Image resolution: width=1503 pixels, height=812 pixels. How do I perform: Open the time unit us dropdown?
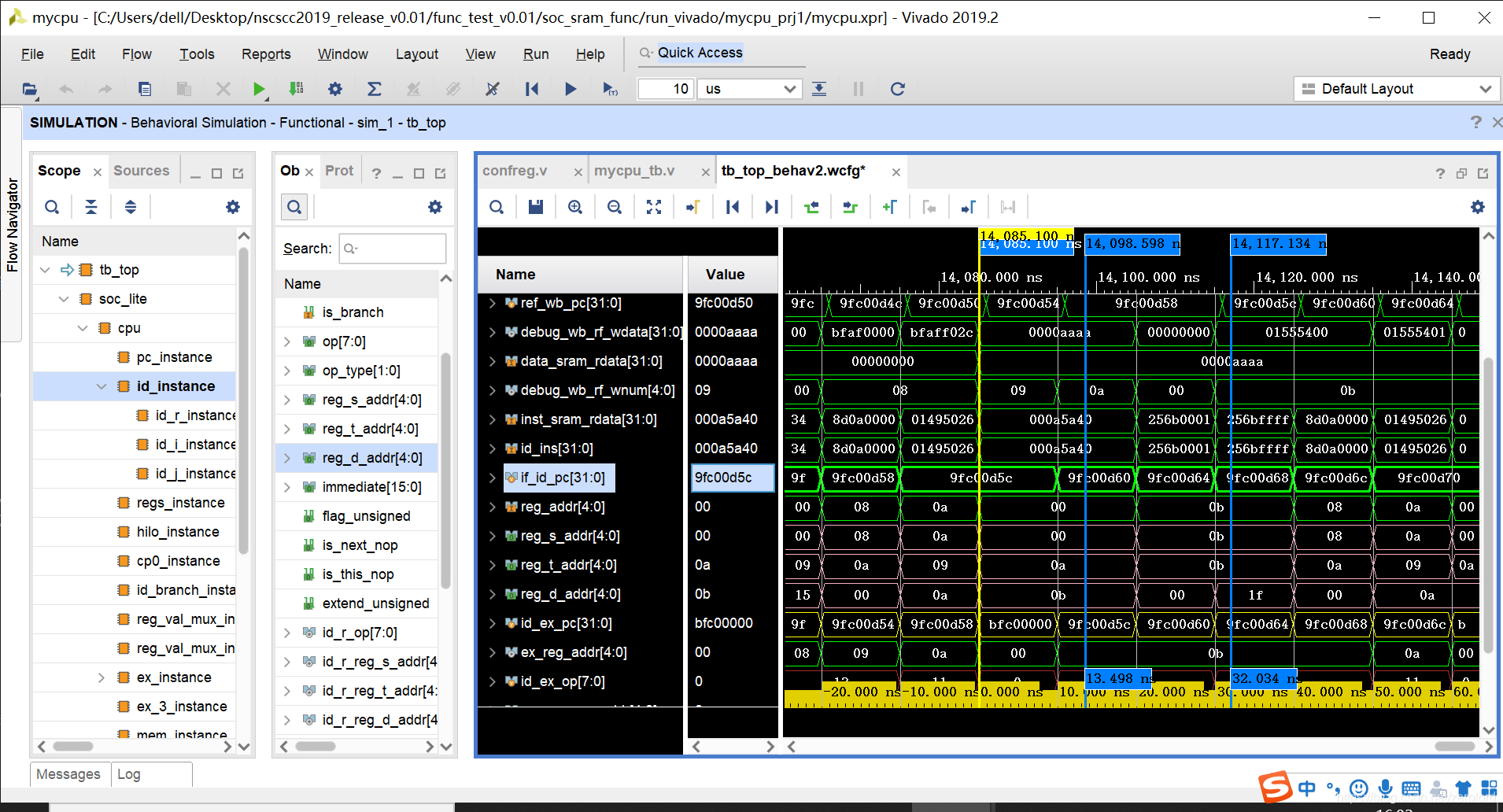pyautogui.click(x=749, y=89)
